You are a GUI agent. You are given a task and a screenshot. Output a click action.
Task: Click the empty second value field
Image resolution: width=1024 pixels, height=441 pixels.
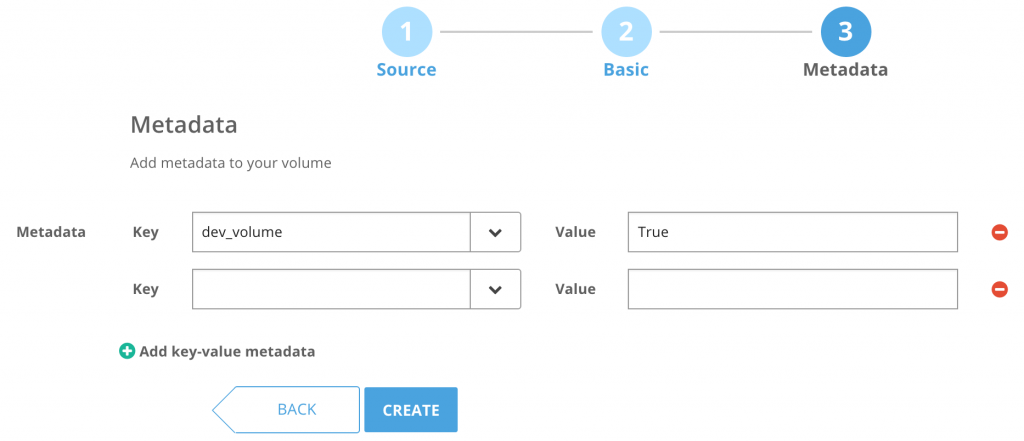792,289
